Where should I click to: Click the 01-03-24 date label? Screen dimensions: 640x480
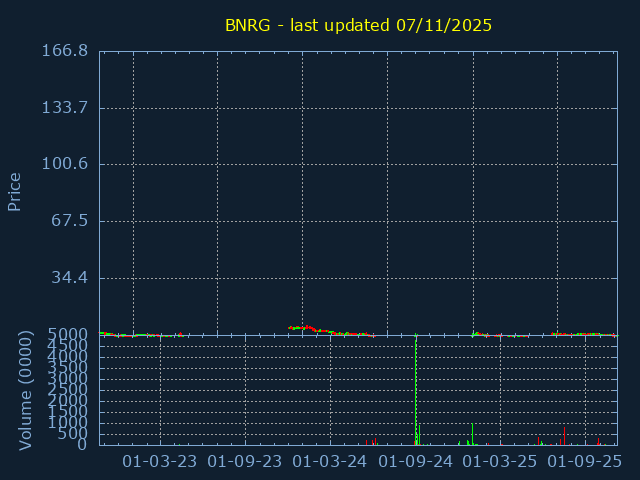pyautogui.click(x=330, y=461)
